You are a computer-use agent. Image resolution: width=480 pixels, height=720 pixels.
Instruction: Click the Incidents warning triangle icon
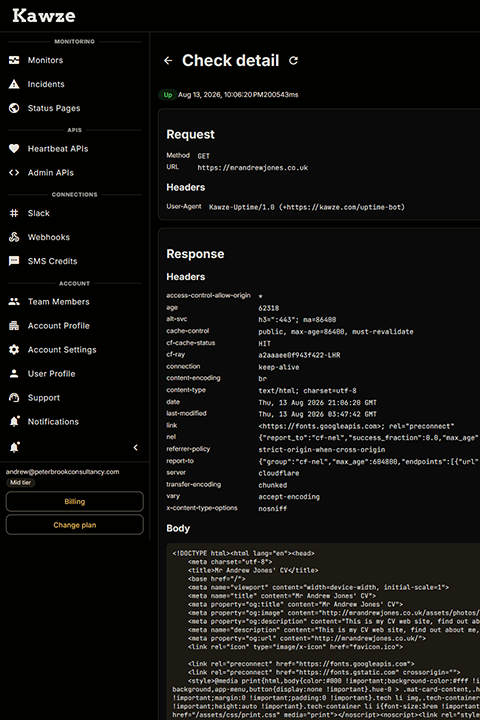[14, 84]
